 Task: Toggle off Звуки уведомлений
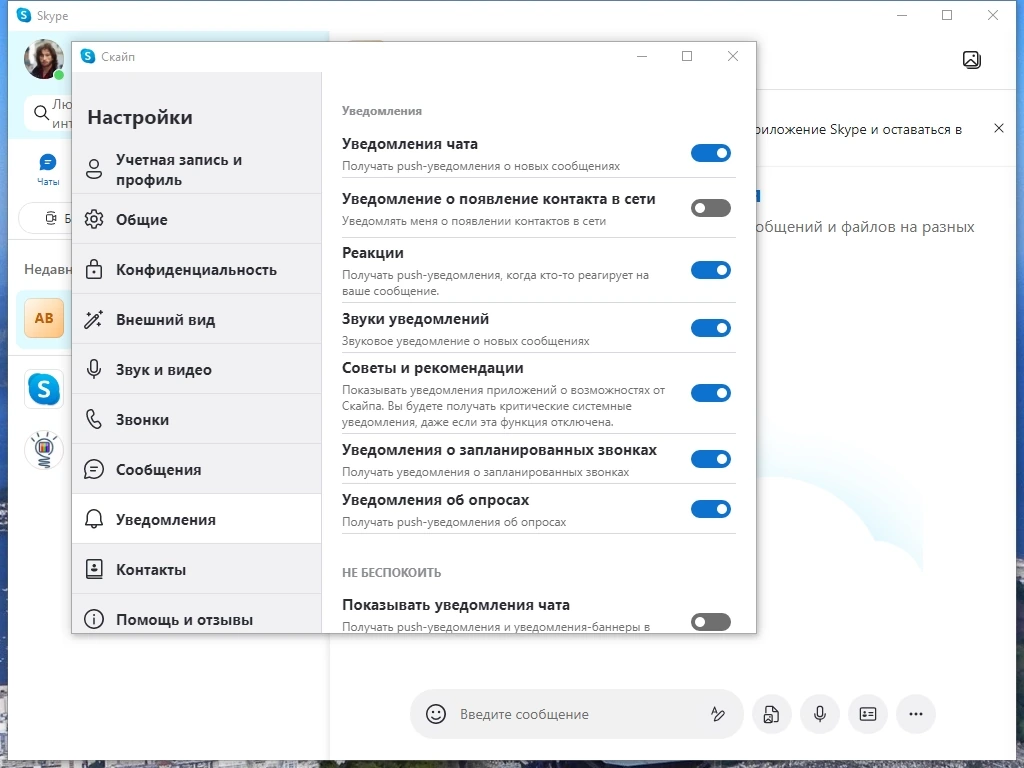click(x=711, y=328)
